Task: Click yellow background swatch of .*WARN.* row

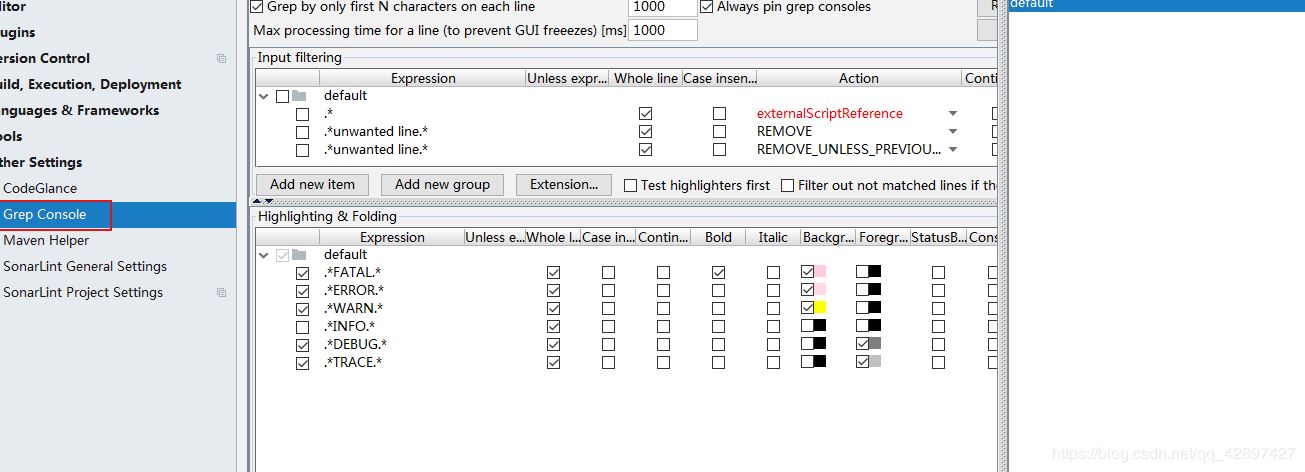Action: click(x=820, y=309)
